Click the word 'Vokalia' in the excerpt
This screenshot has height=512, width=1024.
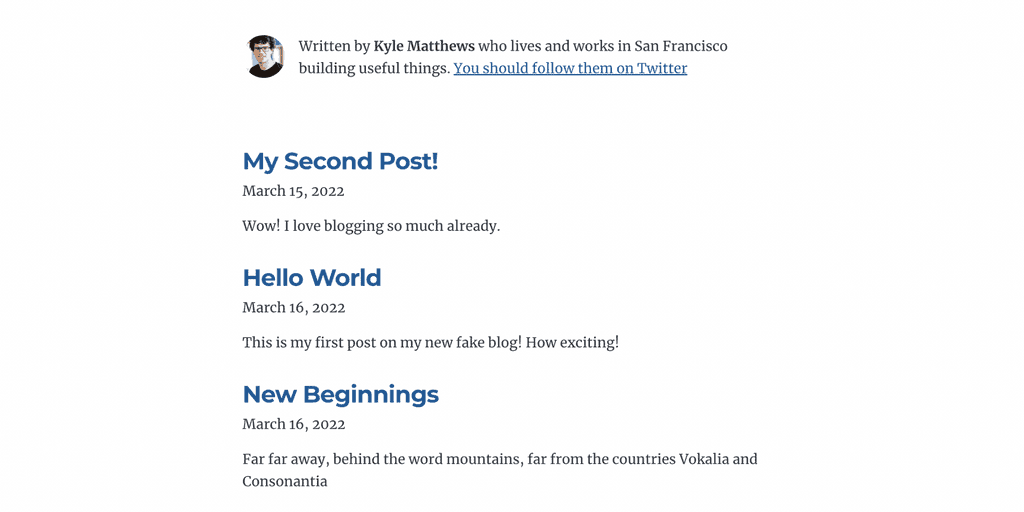click(x=705, y=459)
